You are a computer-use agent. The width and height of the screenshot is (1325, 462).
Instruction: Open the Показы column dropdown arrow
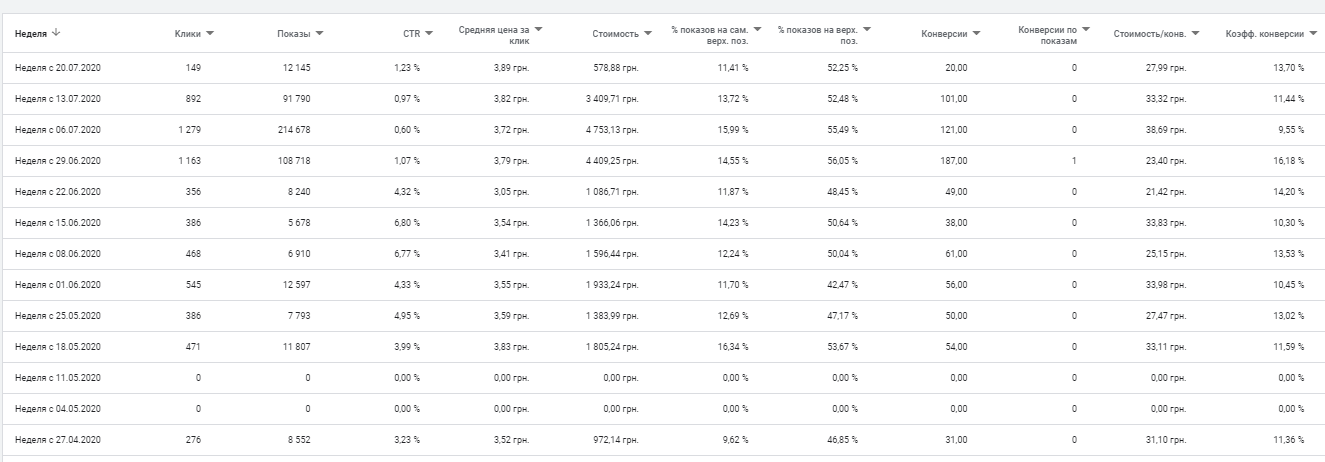click(320, 34)
